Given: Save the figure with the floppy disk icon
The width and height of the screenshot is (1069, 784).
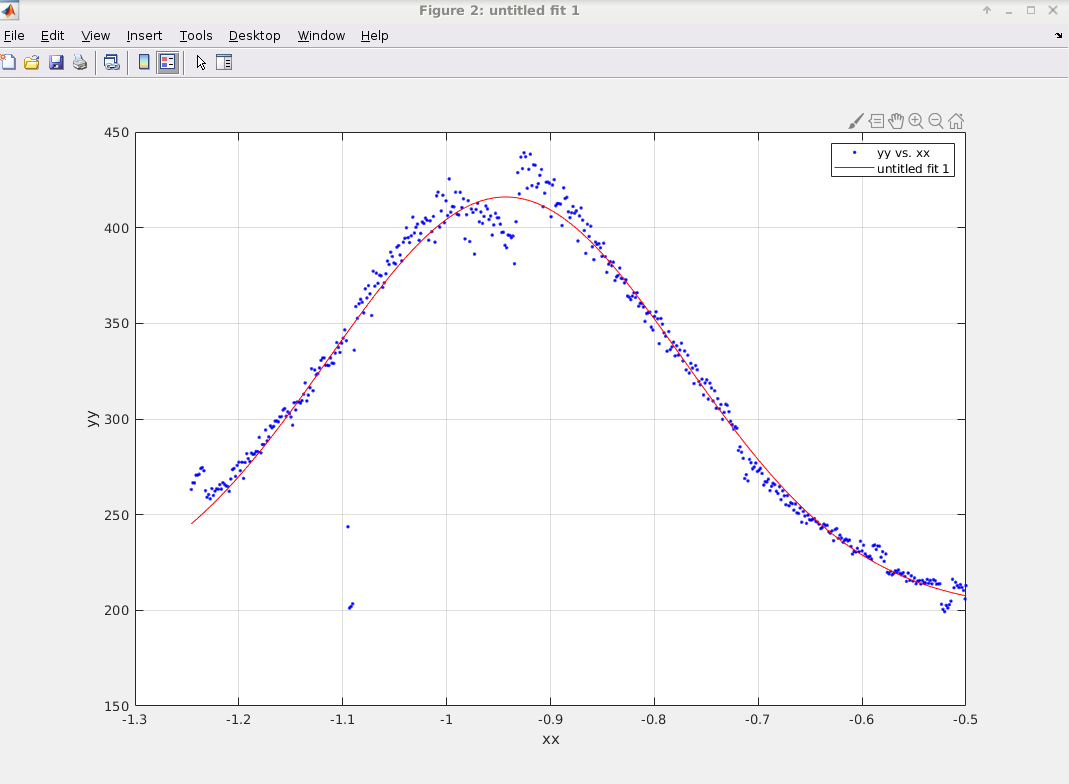Looking at the screenshot, I should tap(56, 62).
